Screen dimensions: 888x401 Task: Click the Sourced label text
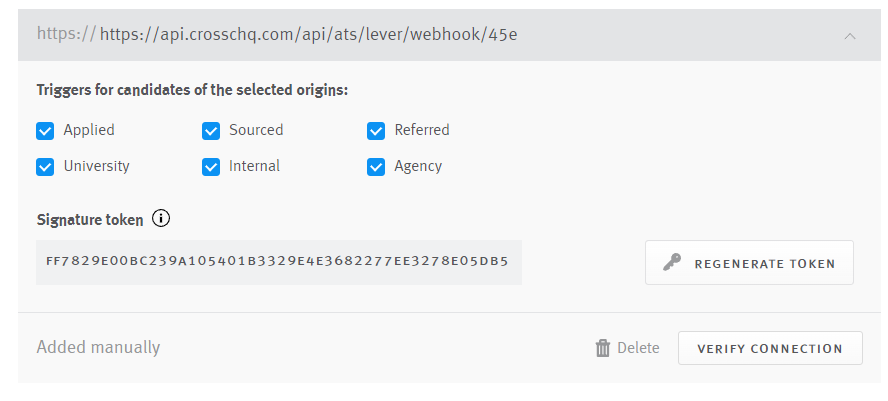tap(256, 130)
